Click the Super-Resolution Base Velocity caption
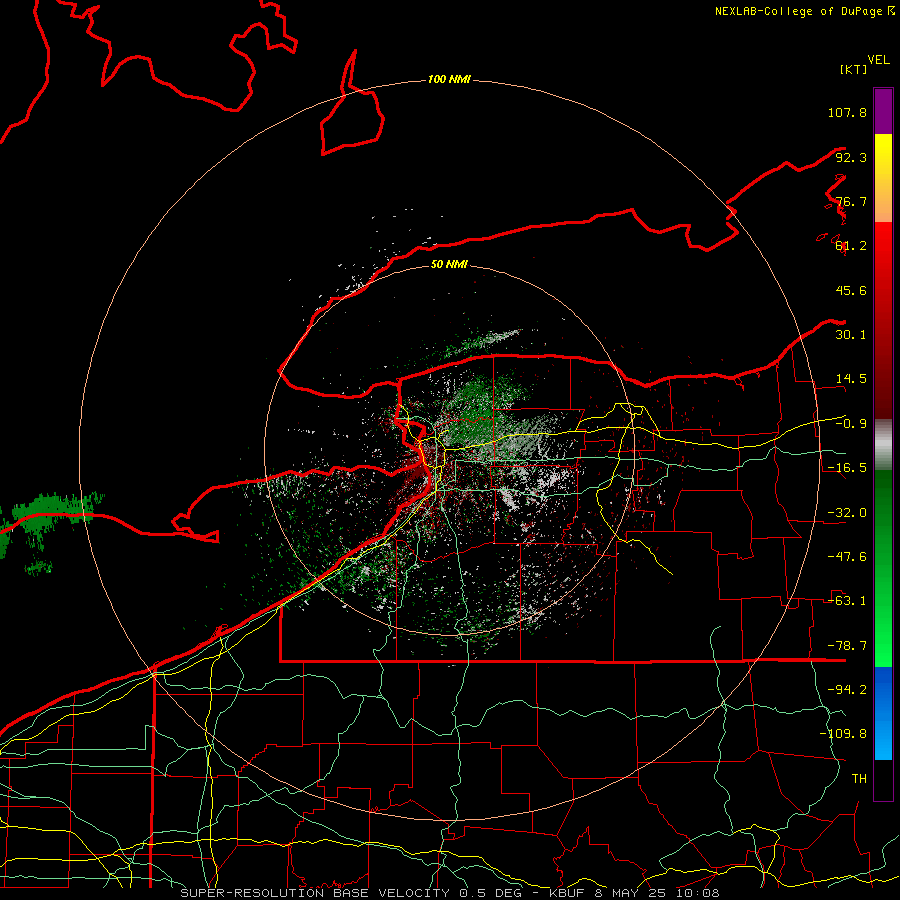 [449, 893]
